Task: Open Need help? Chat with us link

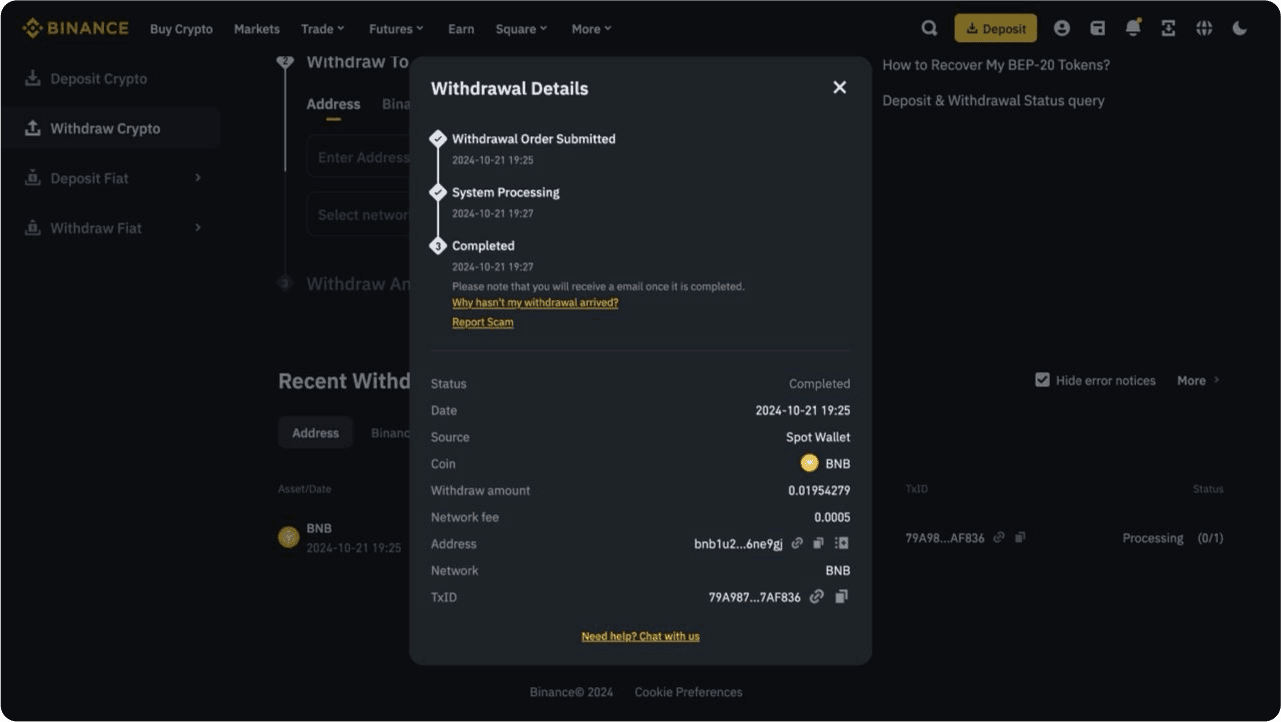Action: [x=640, y=636]
